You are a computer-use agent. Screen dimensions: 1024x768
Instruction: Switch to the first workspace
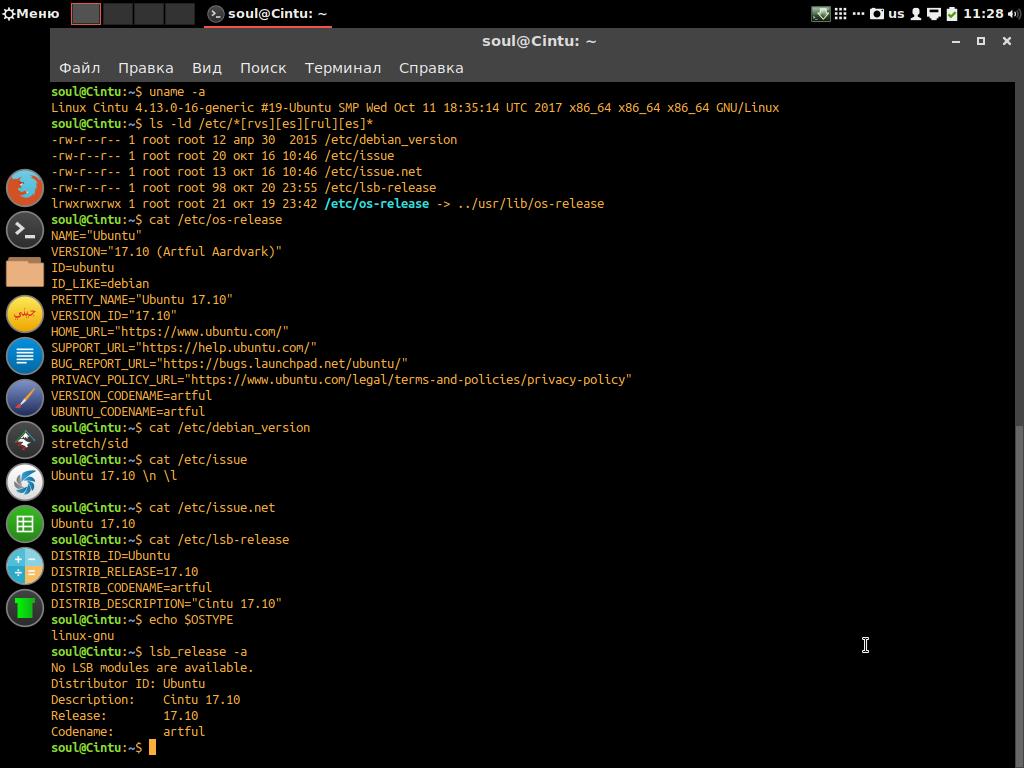[x=86, y=14]
